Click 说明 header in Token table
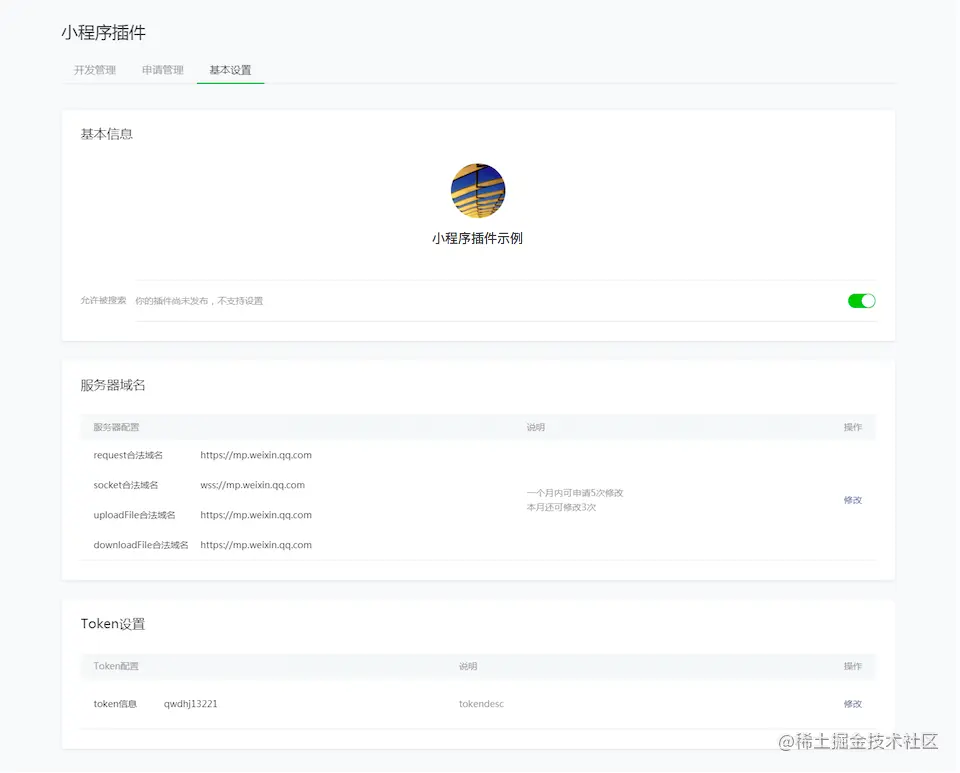This screenshot has width=960, height=773. [x=468, y=666]
